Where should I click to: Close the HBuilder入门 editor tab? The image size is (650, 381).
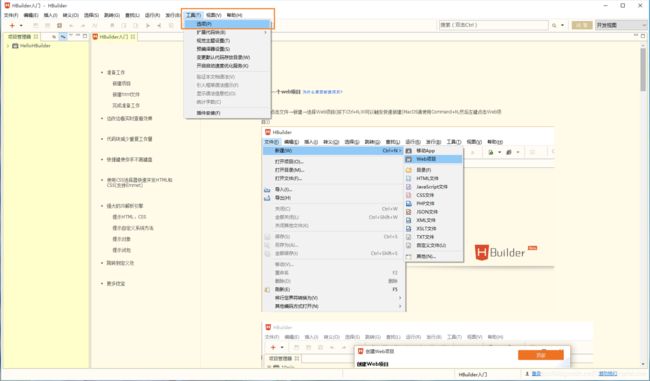[x=133, y=37]
